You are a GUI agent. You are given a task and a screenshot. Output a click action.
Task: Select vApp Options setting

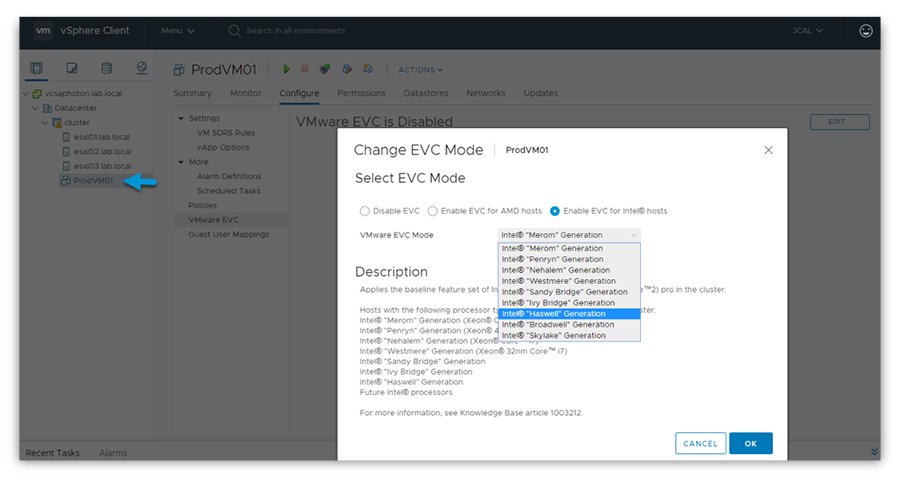point(223,147)
